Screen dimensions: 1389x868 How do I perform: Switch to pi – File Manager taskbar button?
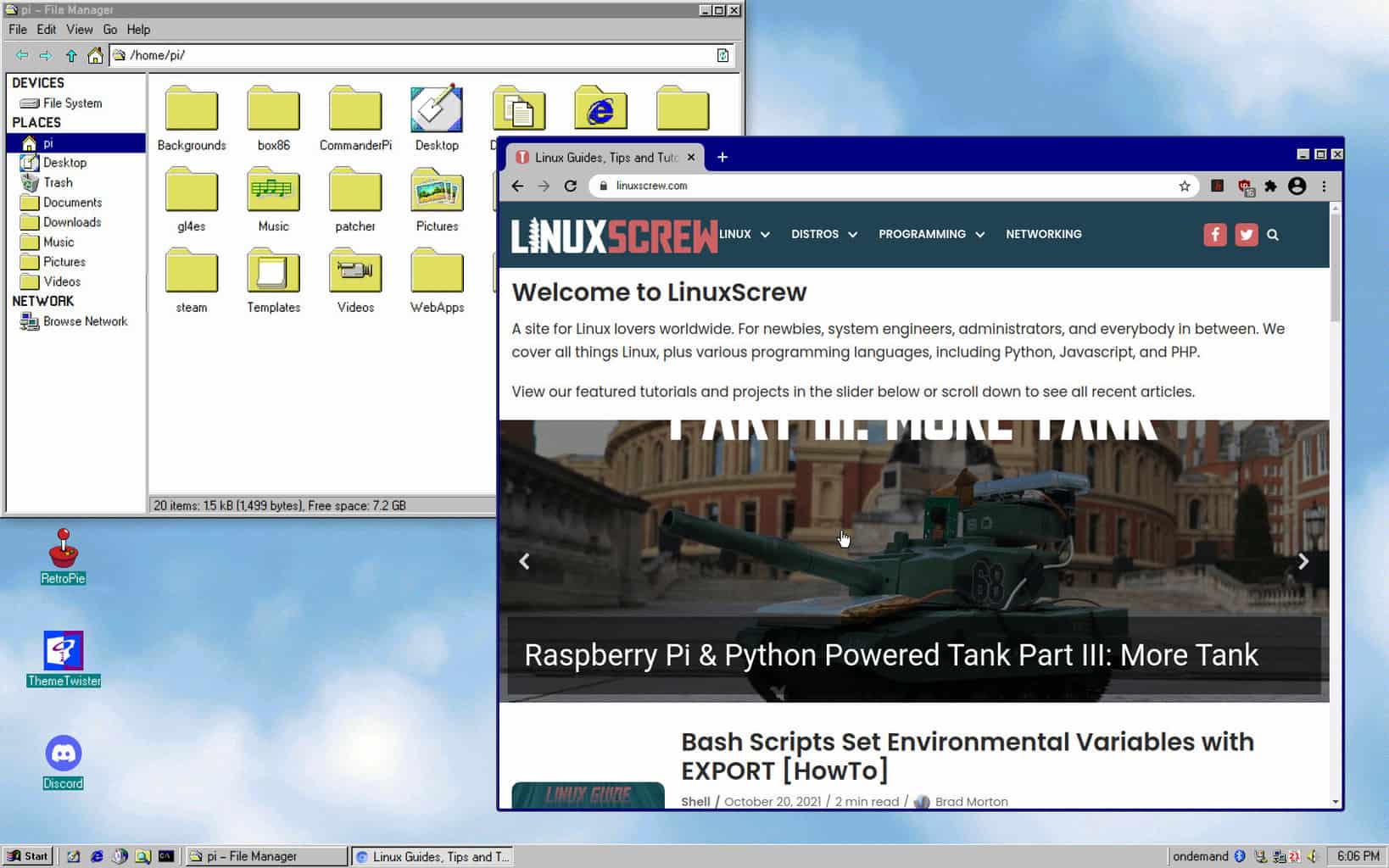(266, 856)
